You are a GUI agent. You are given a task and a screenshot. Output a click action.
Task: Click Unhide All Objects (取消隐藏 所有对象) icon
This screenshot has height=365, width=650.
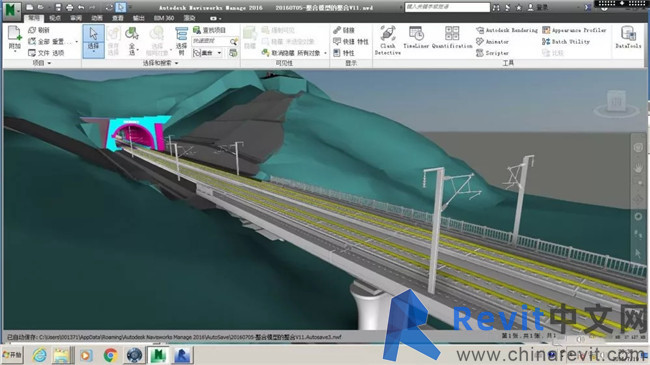[x=265, y=53]
